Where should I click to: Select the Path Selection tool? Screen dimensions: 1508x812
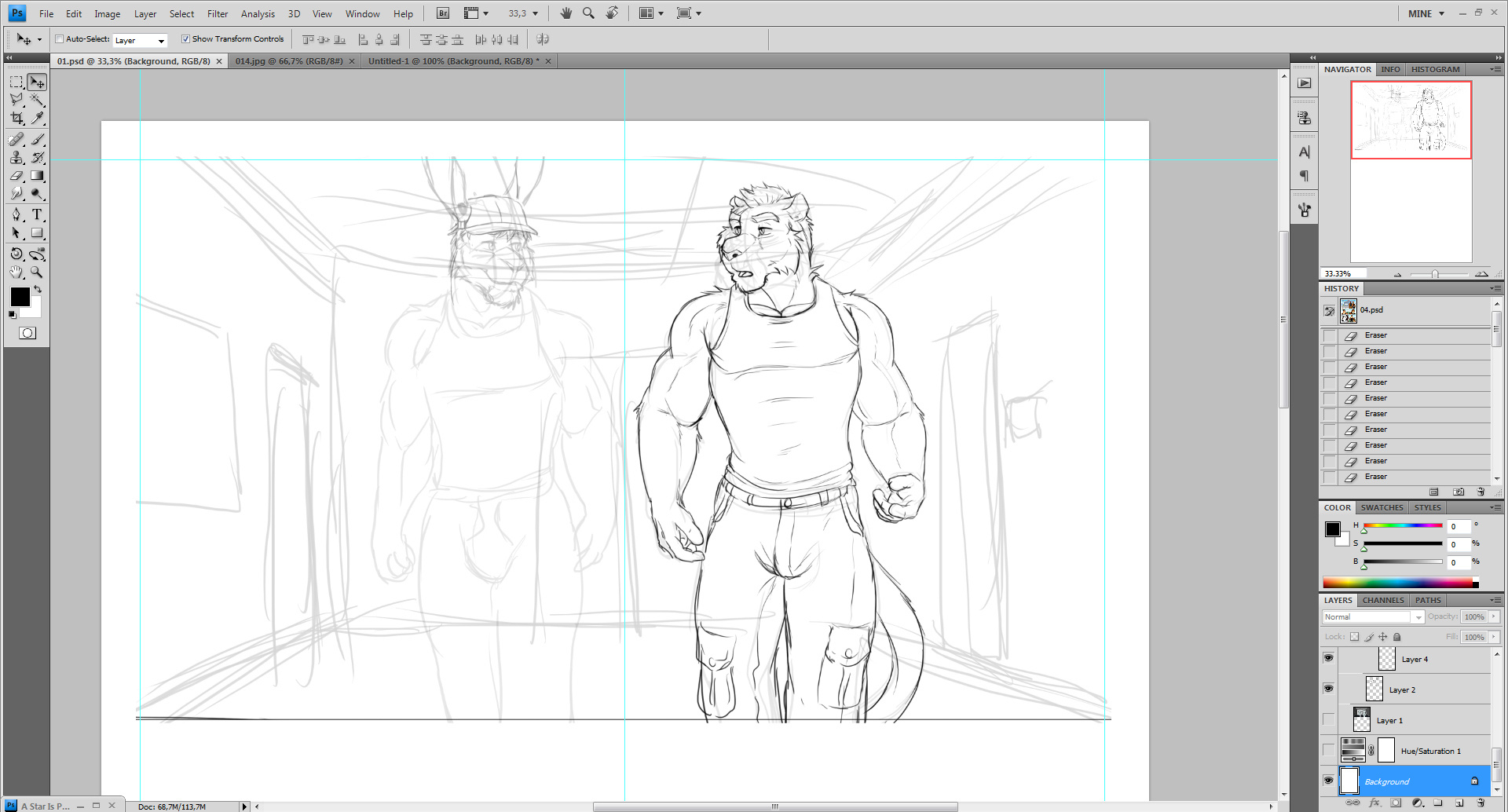click(x=16, y=232)
